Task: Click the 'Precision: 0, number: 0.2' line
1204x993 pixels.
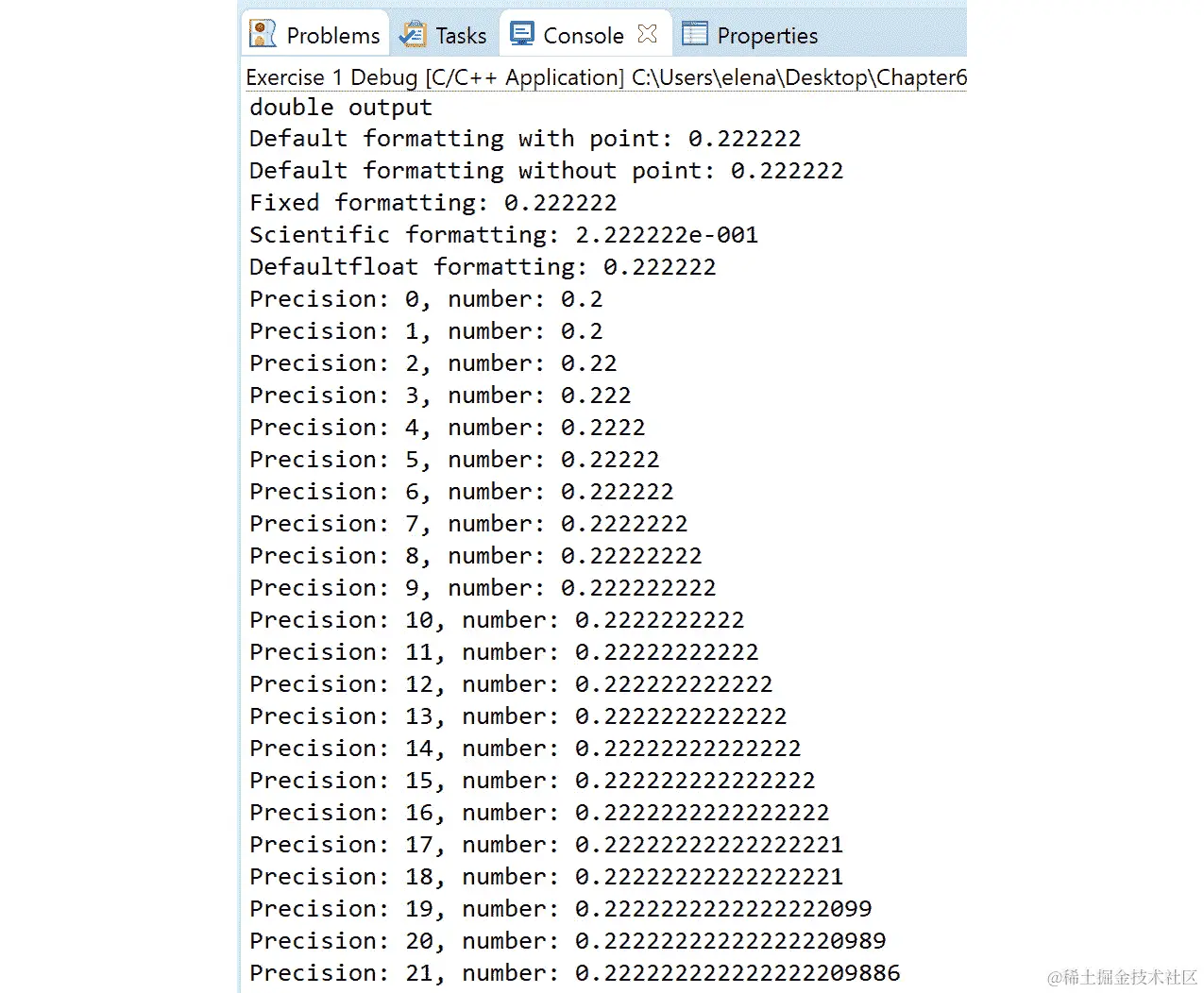Action: point(426,299)
